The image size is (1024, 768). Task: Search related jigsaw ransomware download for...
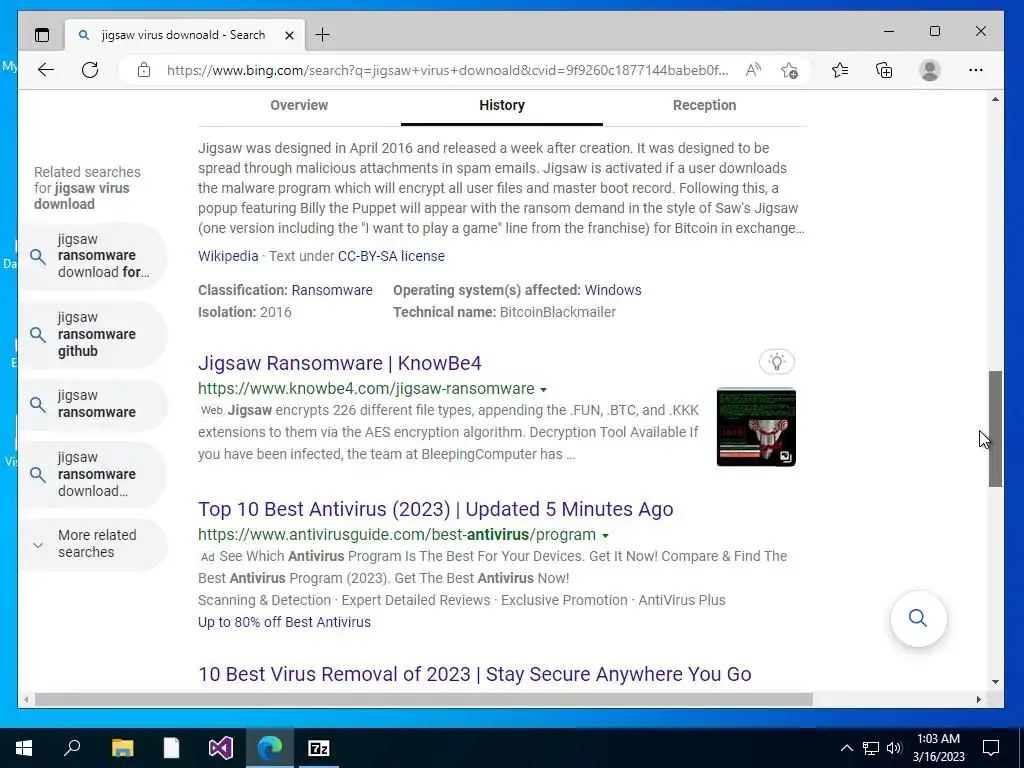click(x=93, y=256)
